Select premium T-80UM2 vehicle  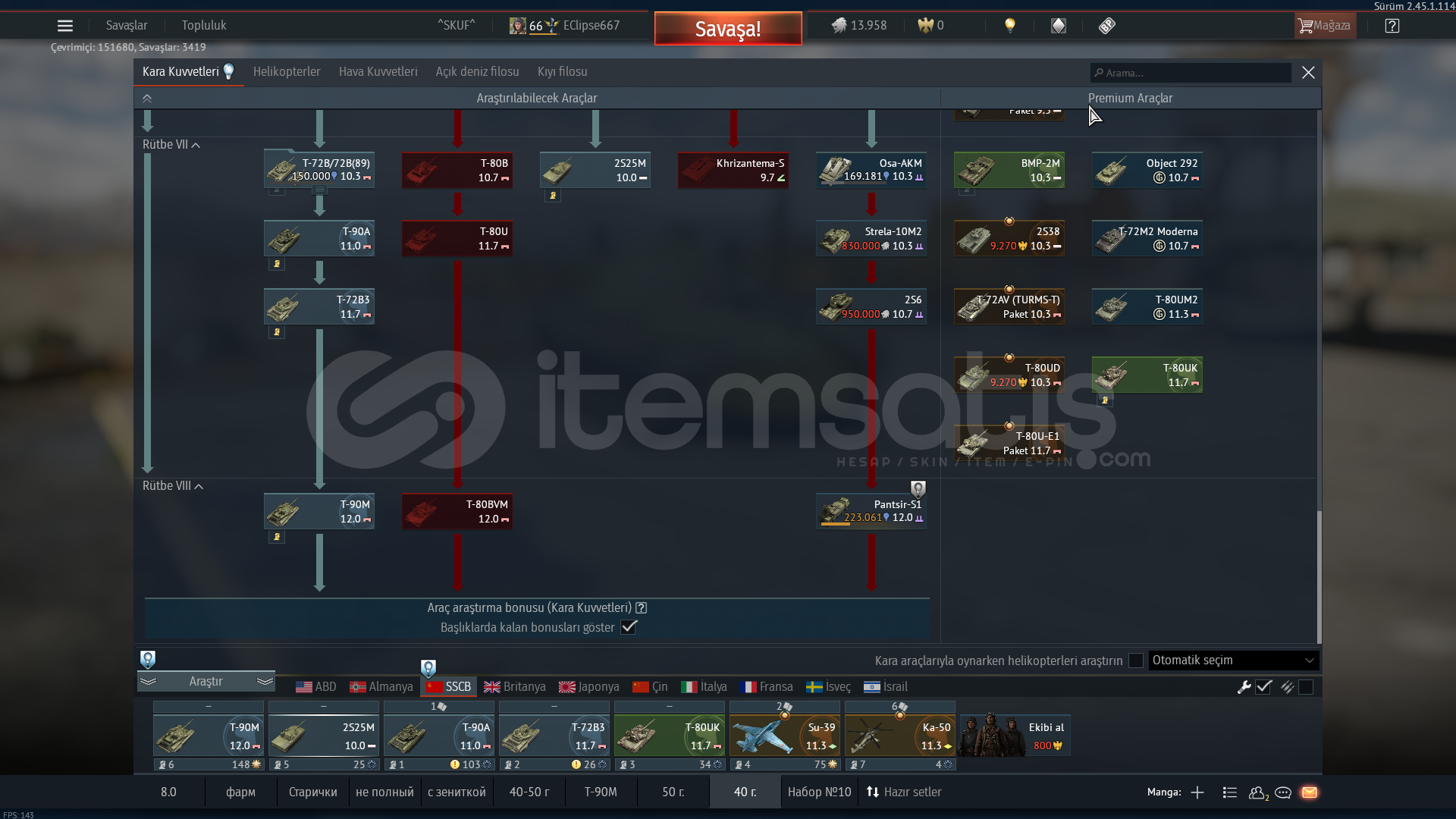coord(1147,306)
